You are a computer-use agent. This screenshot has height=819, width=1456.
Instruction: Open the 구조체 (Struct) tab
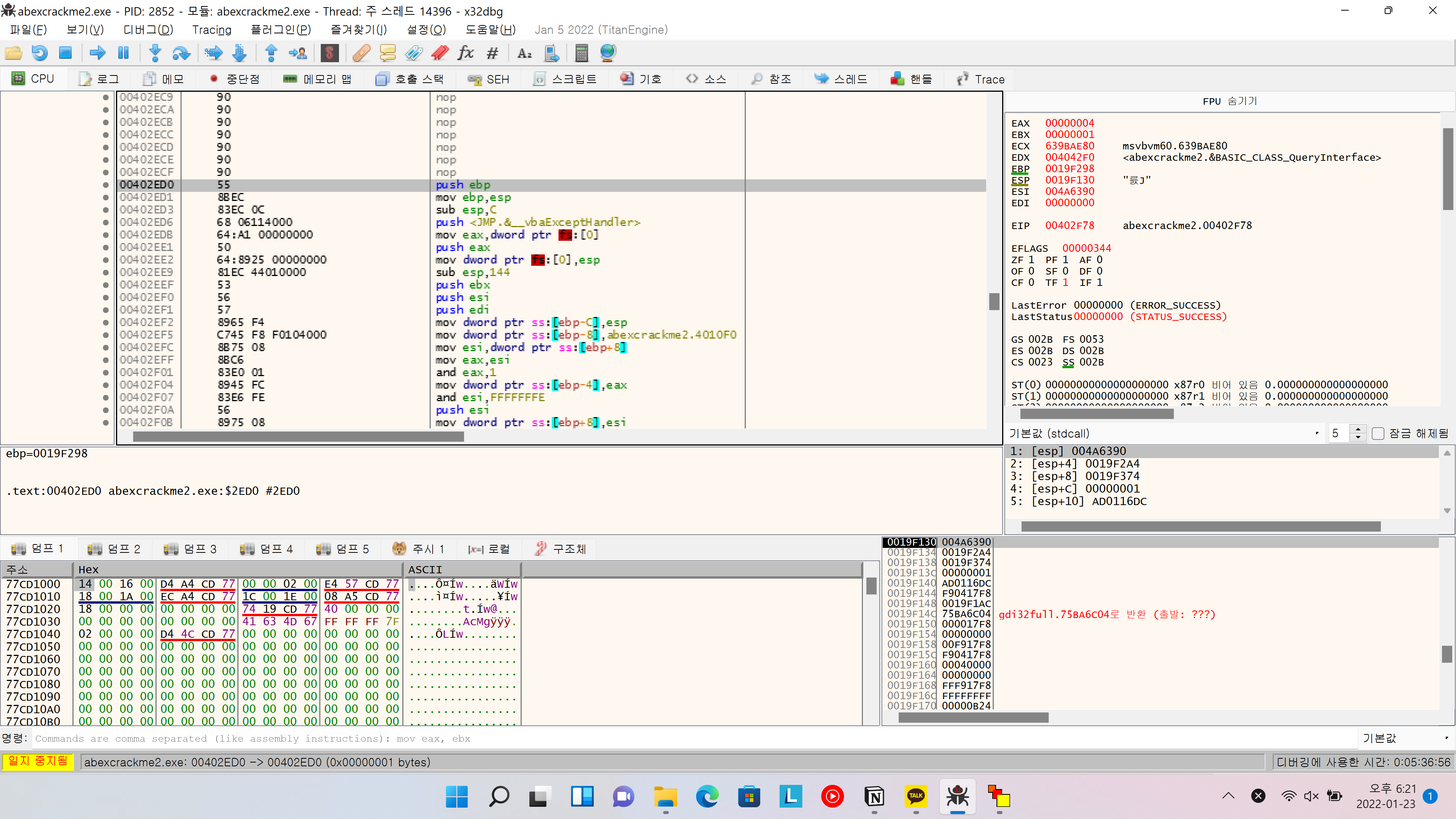[561, 549]
